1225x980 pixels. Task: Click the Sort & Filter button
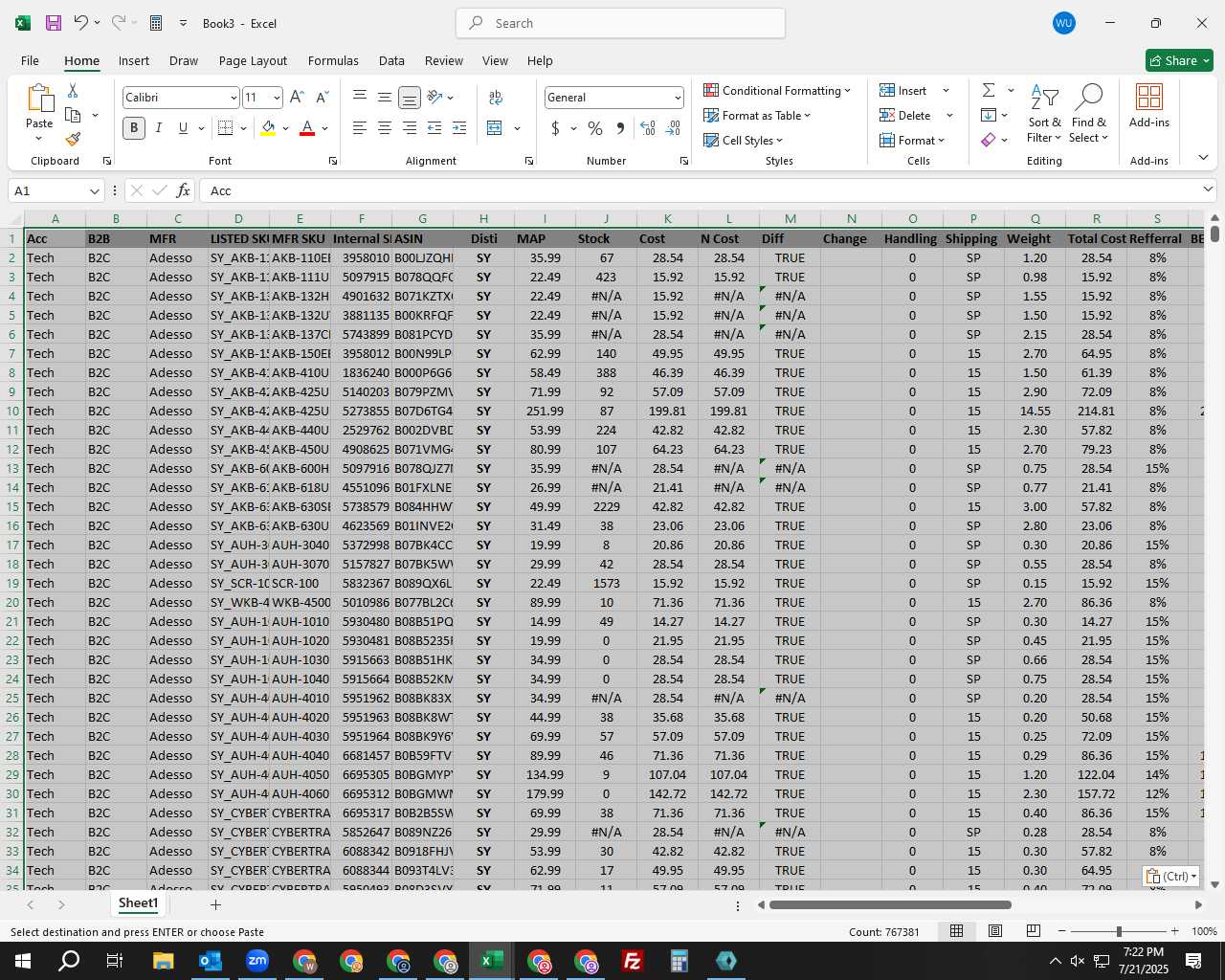pyautogui.click(x=1044, y=113)
